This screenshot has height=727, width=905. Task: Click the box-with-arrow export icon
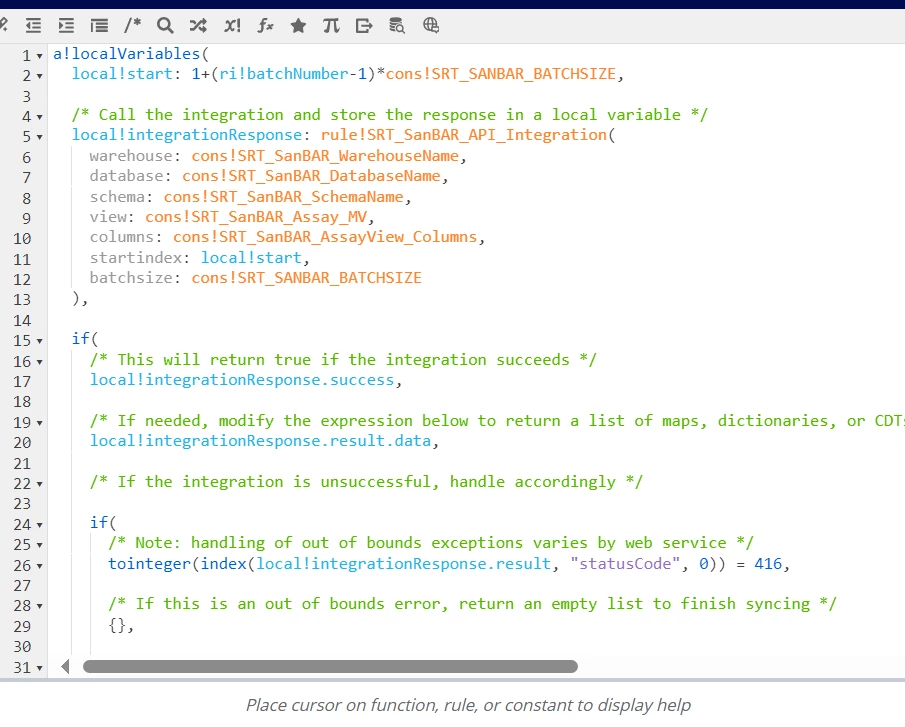(364, 25)
